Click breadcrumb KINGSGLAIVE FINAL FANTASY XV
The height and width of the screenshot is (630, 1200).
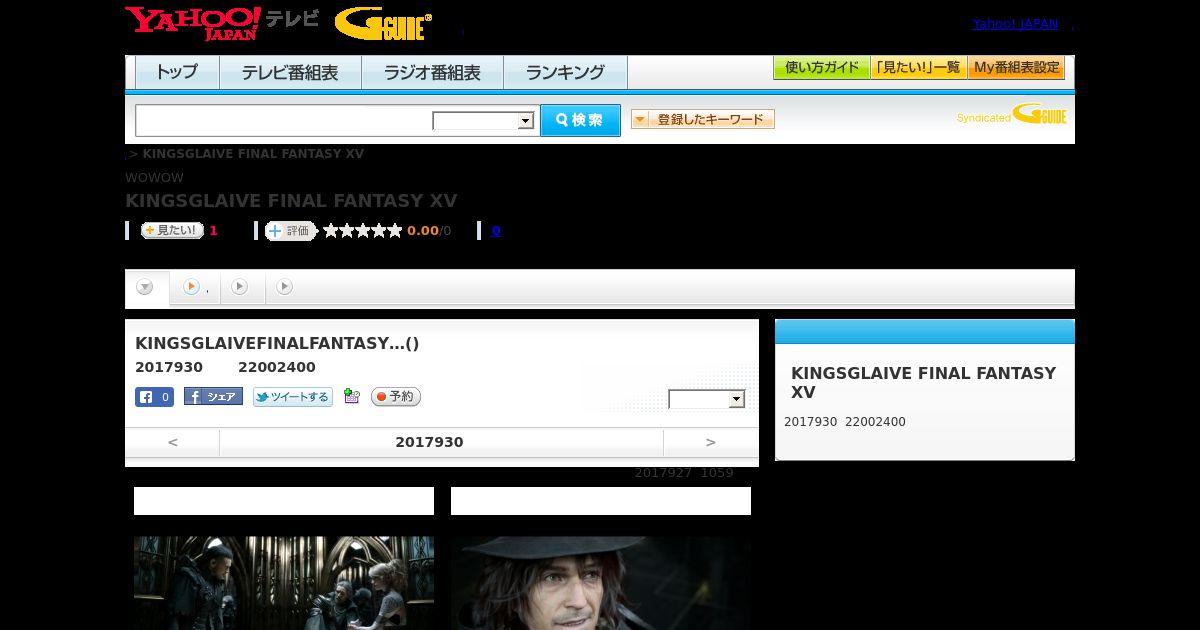tap(253, 154)
